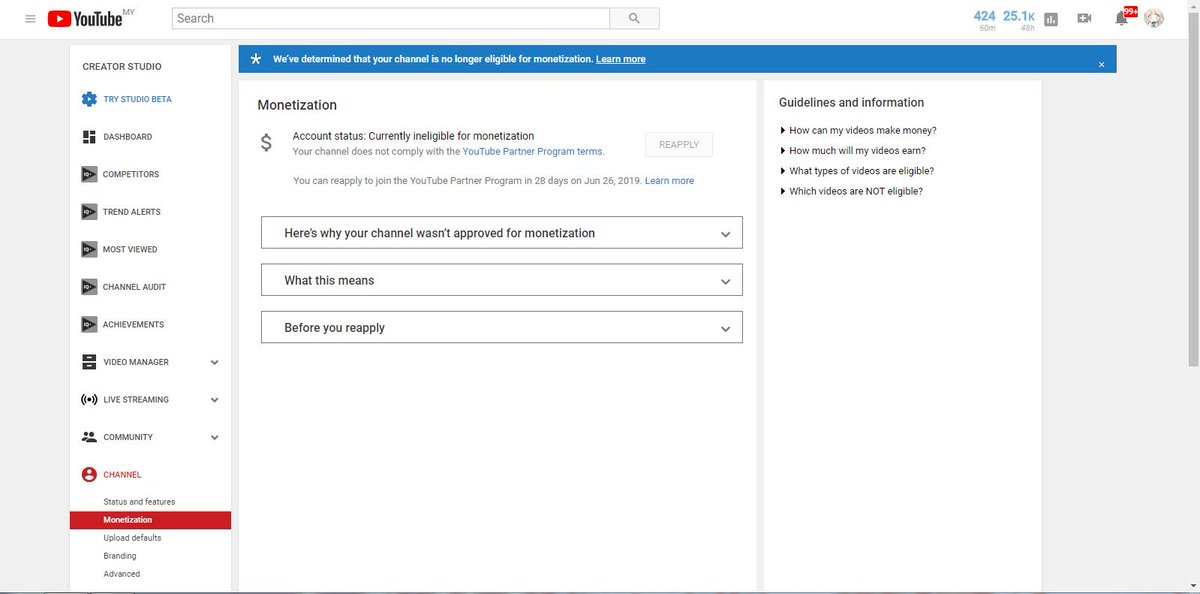Click Learn more beside reapply date
Image resolution: width=1200 pixels, height=594 pixels.
click(x=669, y=181)
